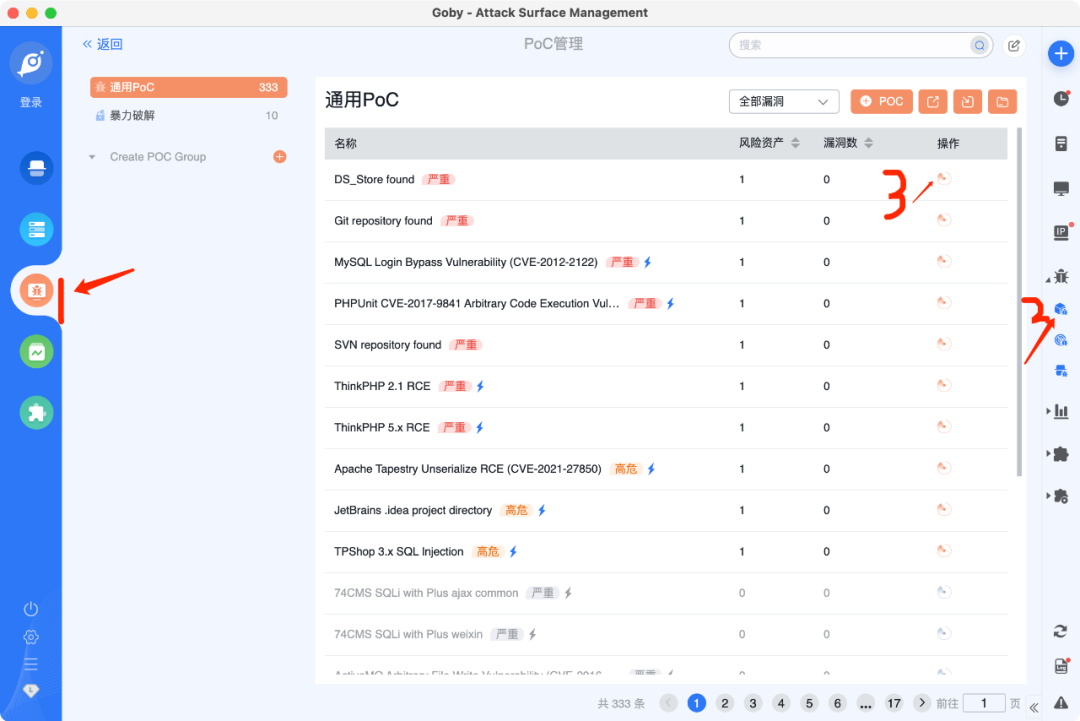Select the green monitoring icon in left sidebar
Image resolution: width=1080 pixels, height=721 pixels.
point(35,351)
